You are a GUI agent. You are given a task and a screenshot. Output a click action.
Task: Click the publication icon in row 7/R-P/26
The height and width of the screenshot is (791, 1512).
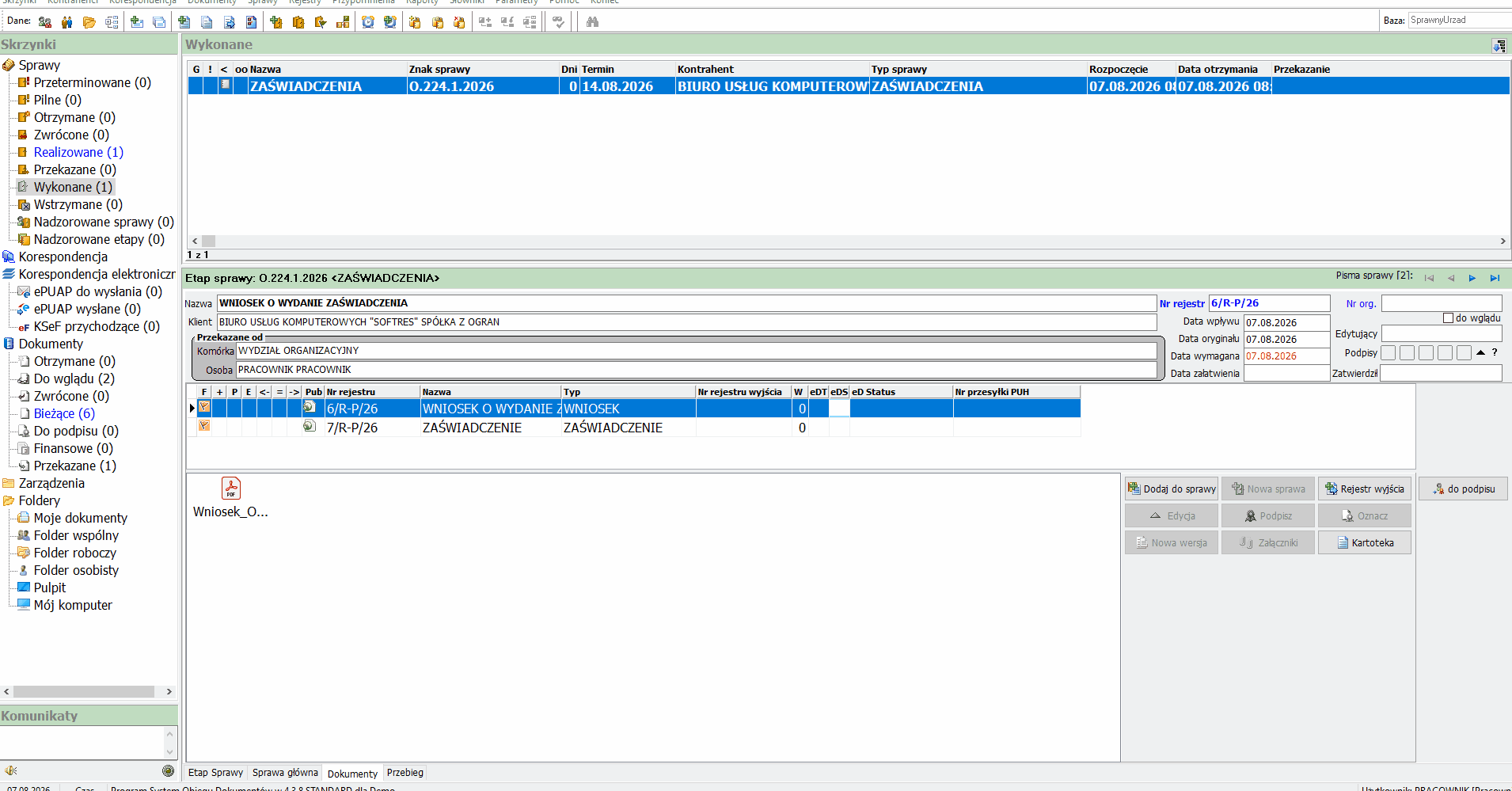point(310,426)
